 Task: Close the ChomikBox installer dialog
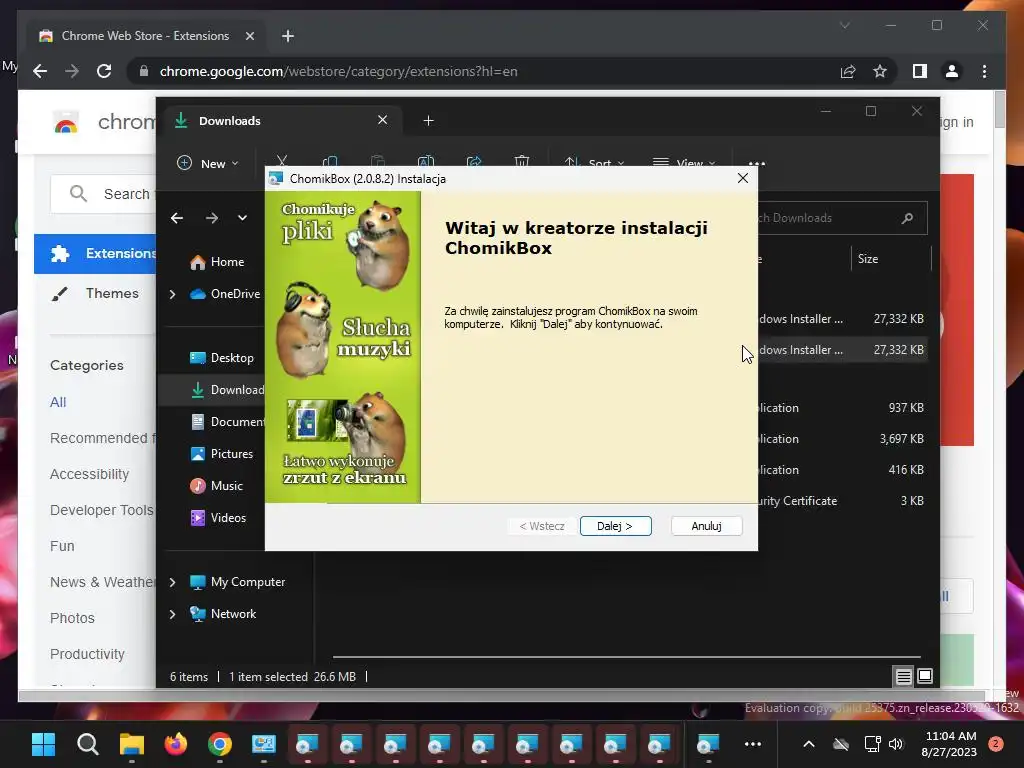(x=743, y=178)
